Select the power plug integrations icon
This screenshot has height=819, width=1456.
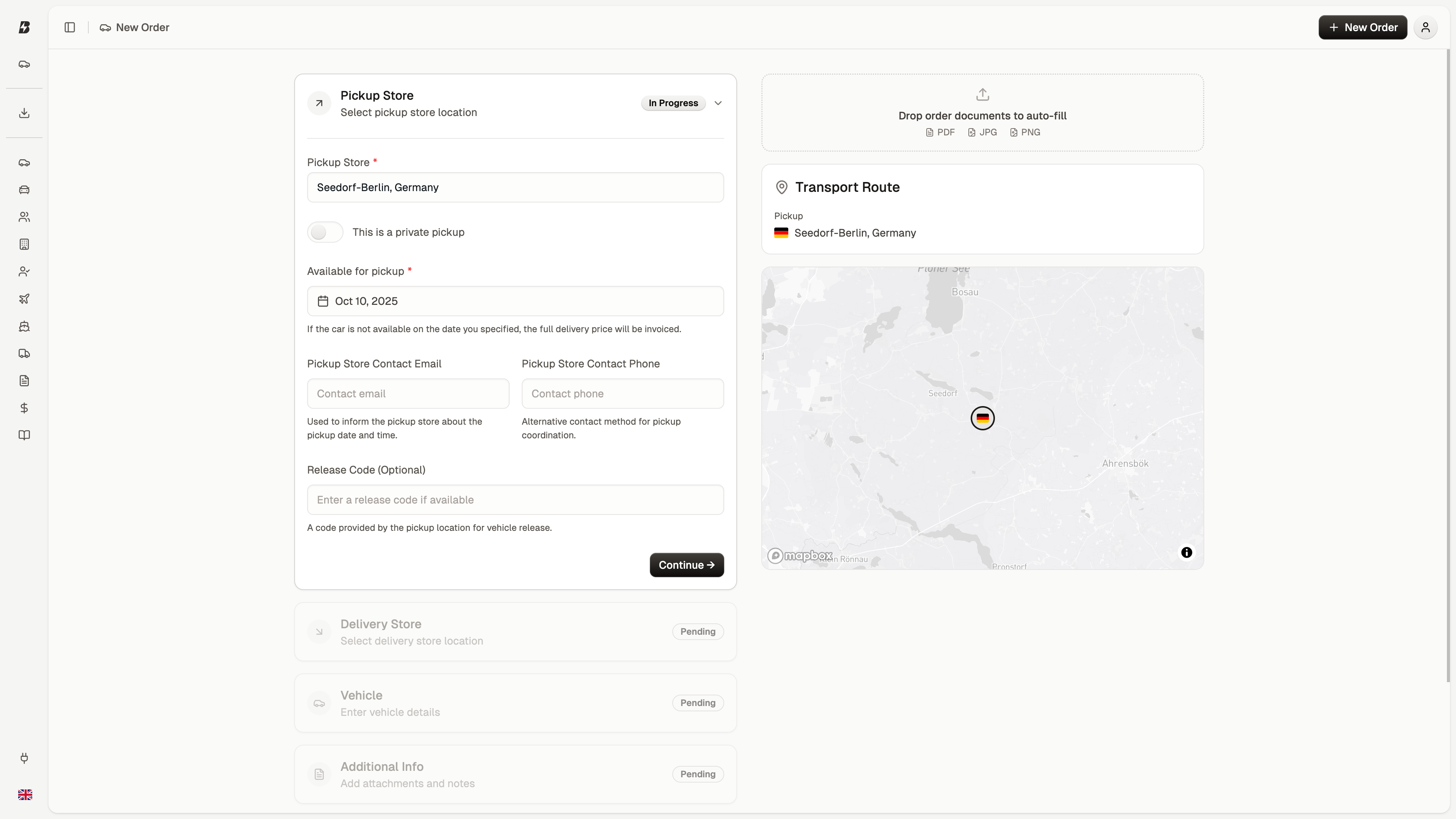click(24, 758)
